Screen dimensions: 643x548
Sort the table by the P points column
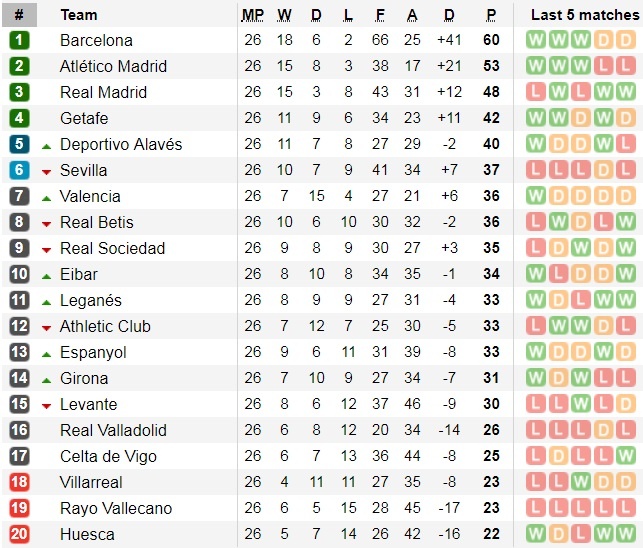[x=492, y=15]
